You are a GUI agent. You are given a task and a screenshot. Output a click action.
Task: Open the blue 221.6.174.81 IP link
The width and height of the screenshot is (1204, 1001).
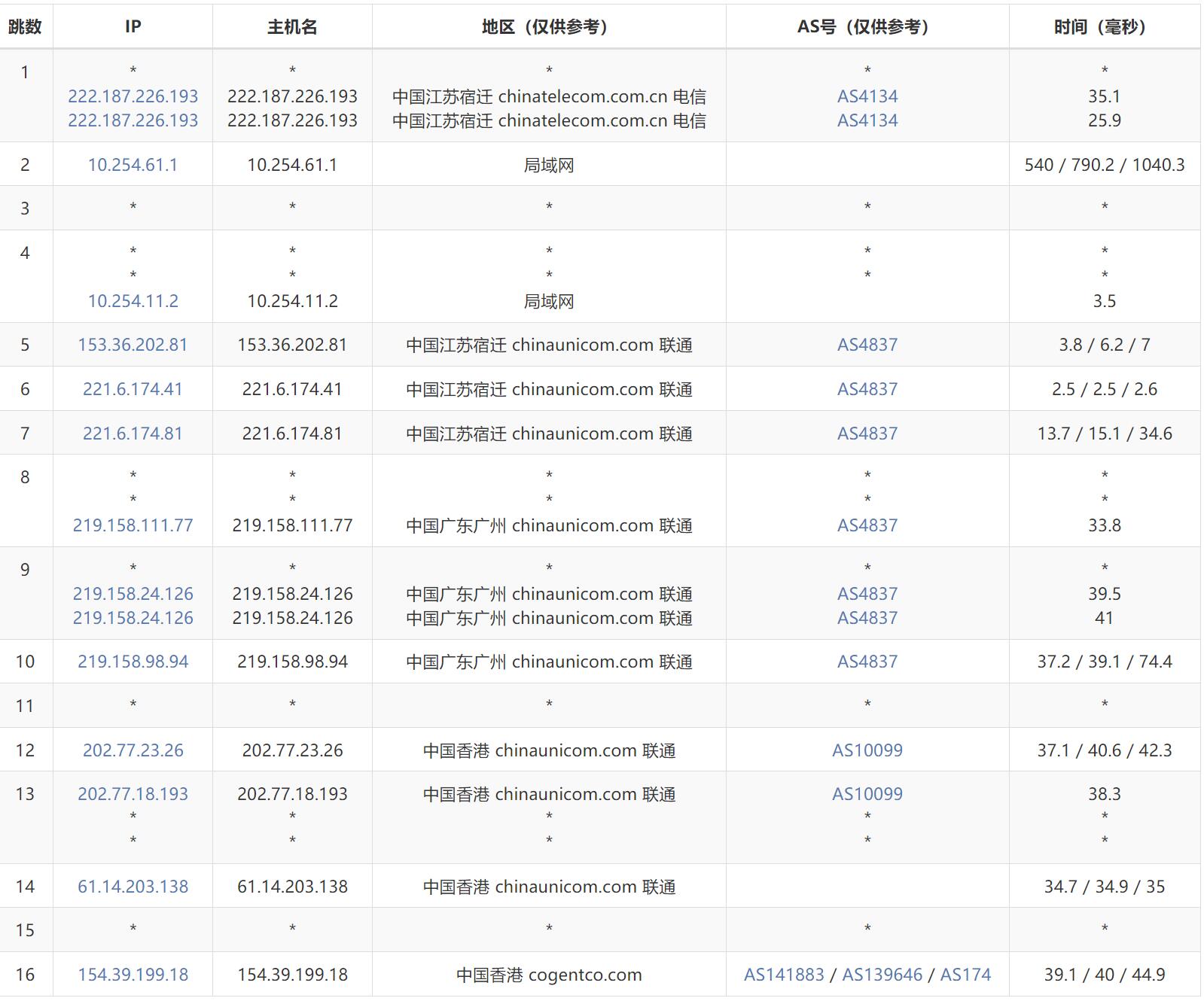coord(133,434)
